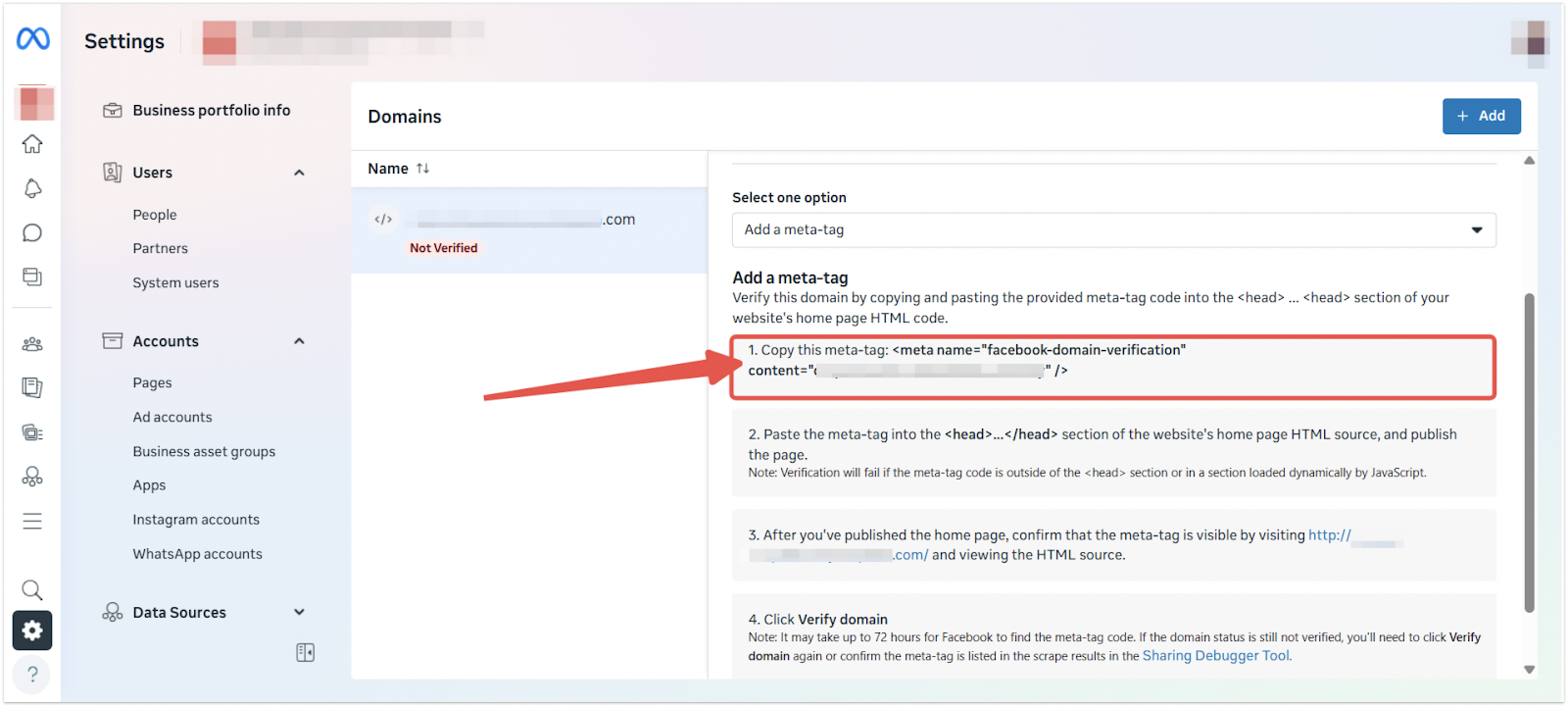Screen dimensions: 1568x707
Task: Click the Domains heading
Action: (x=405, y=117)
